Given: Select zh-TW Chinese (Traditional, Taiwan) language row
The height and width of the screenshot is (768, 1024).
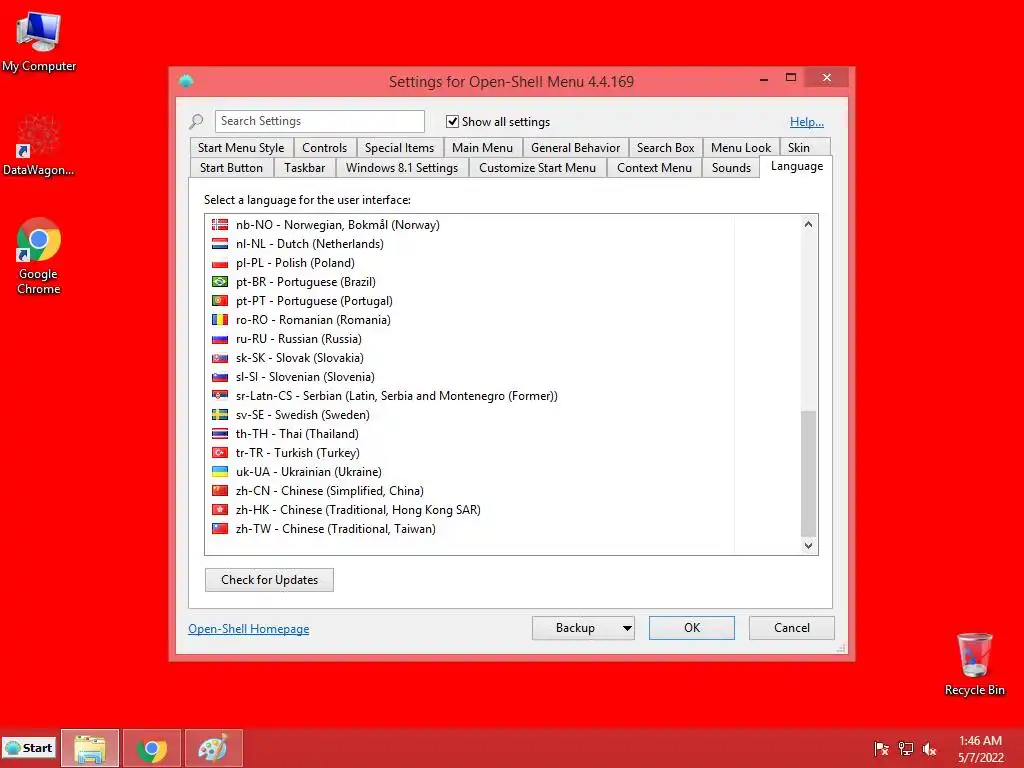Looking at the screenshot, I should [x=470, y=529].
